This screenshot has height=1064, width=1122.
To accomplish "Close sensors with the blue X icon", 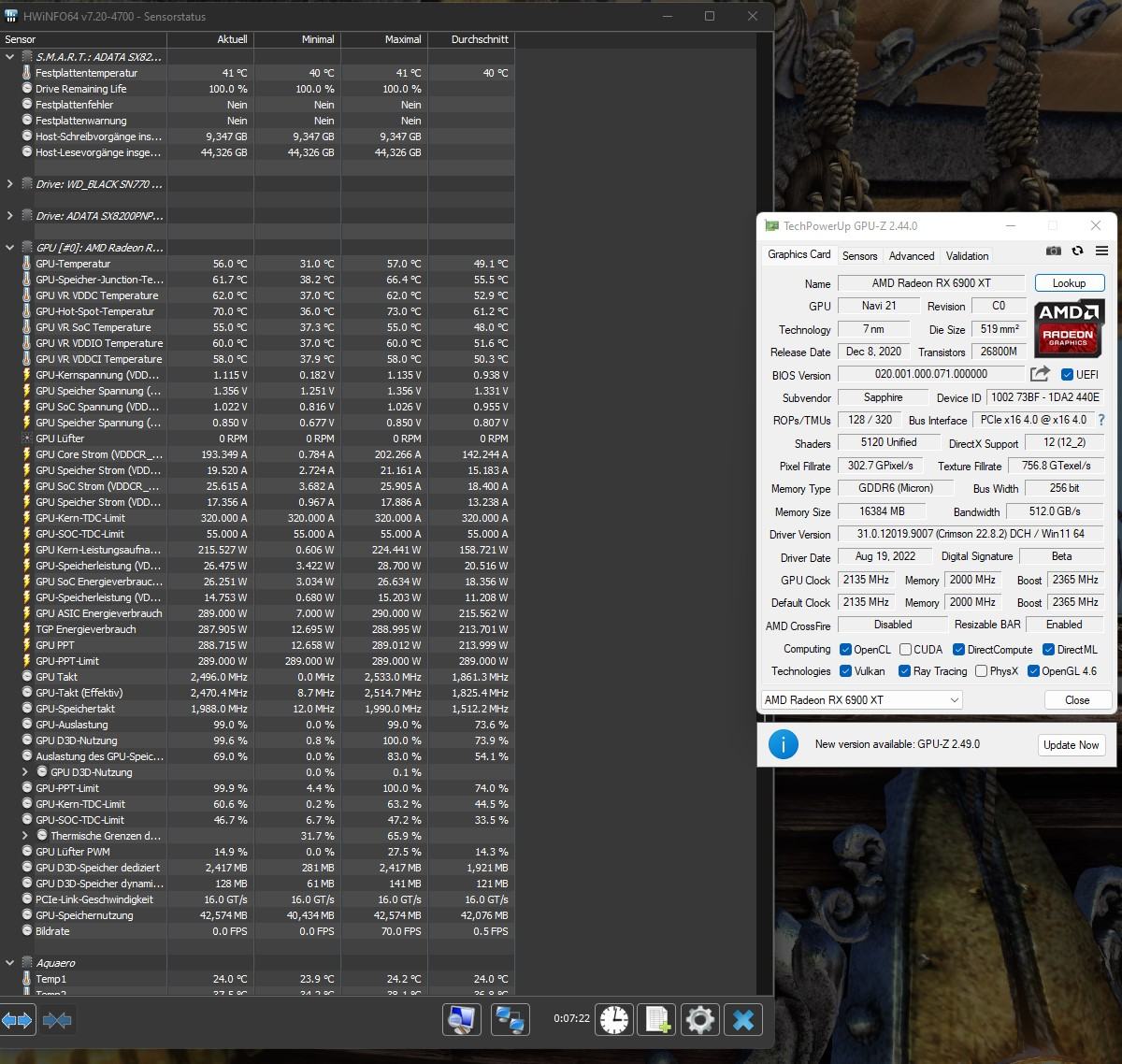I will (x=743, y=1019).
